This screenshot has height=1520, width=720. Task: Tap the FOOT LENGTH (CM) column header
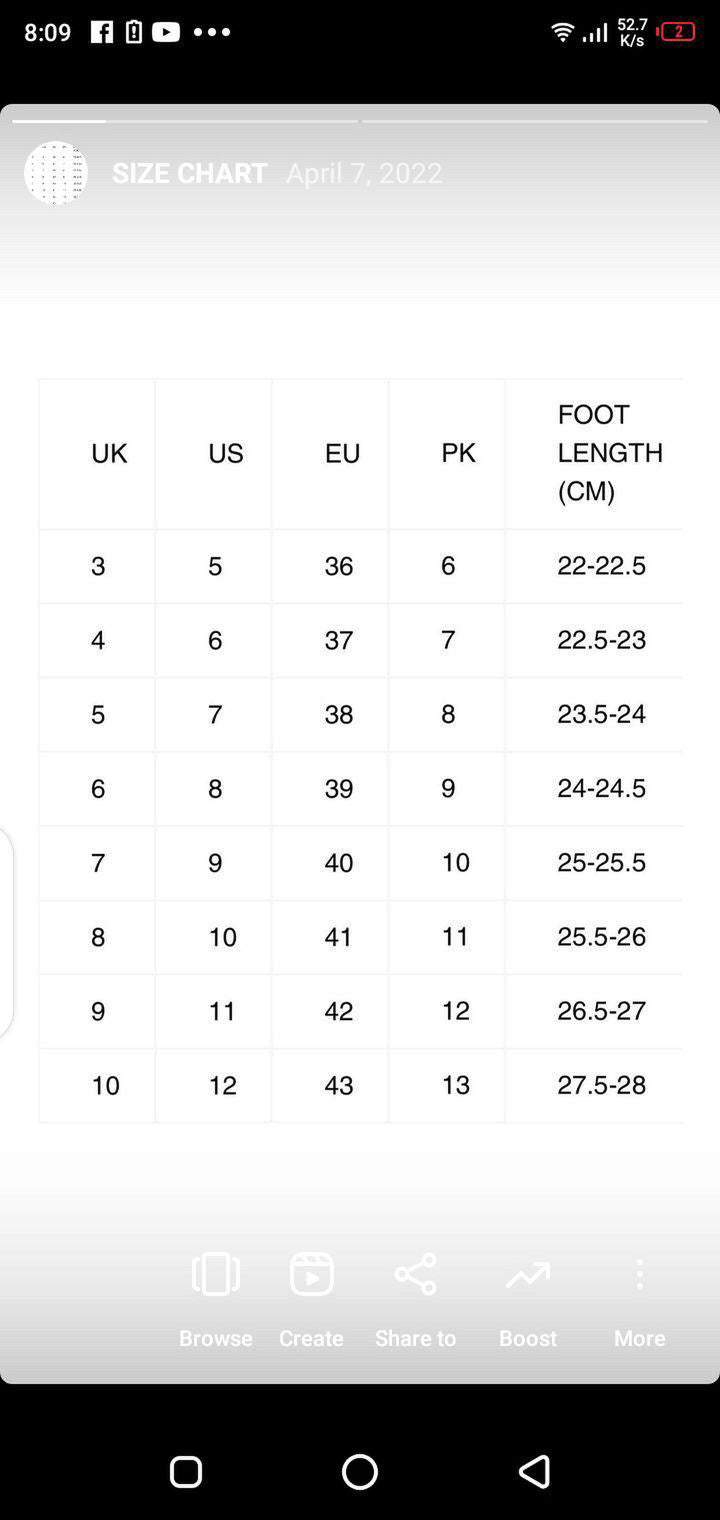[609, 453]
